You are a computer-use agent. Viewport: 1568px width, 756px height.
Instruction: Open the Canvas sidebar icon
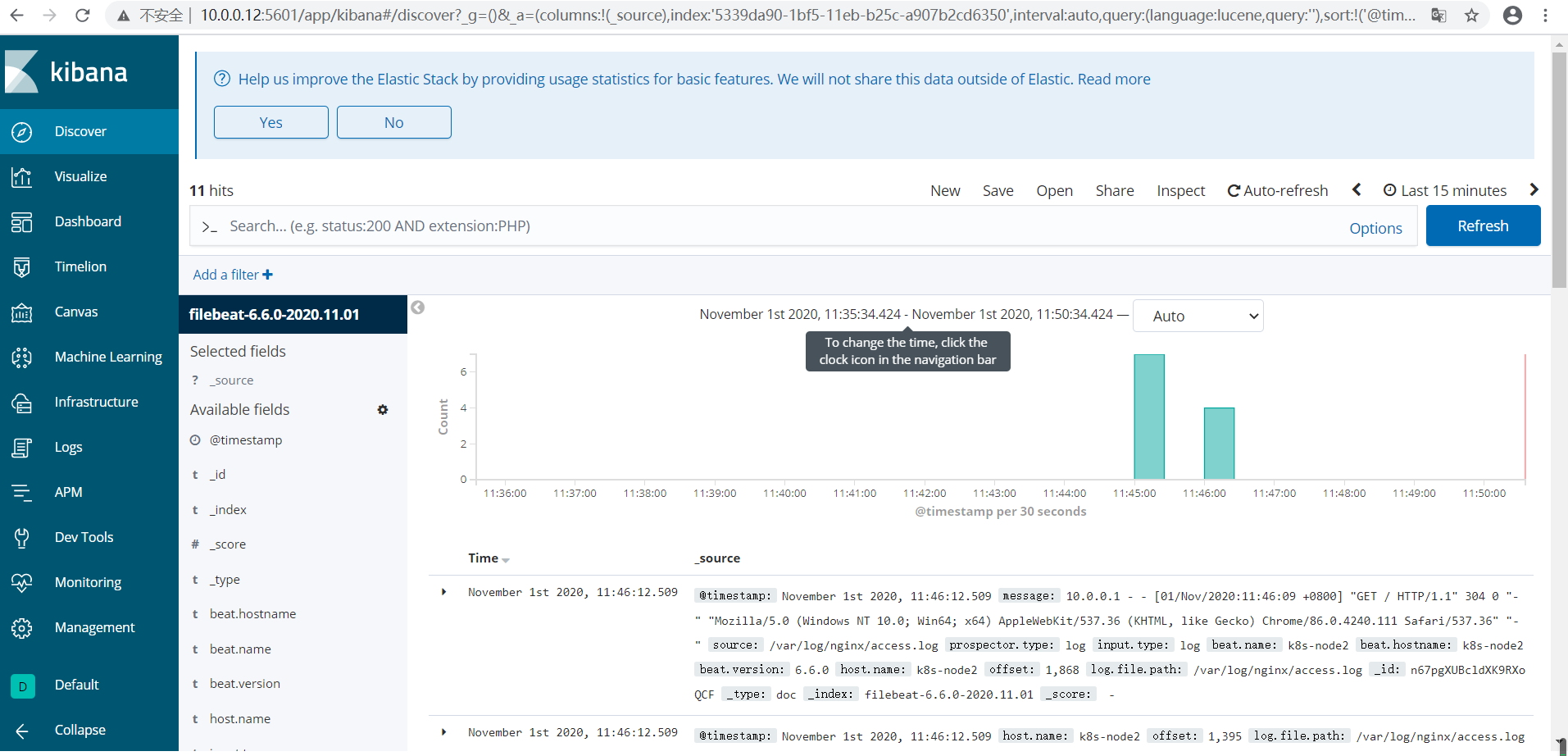click(x=22, y=312)
